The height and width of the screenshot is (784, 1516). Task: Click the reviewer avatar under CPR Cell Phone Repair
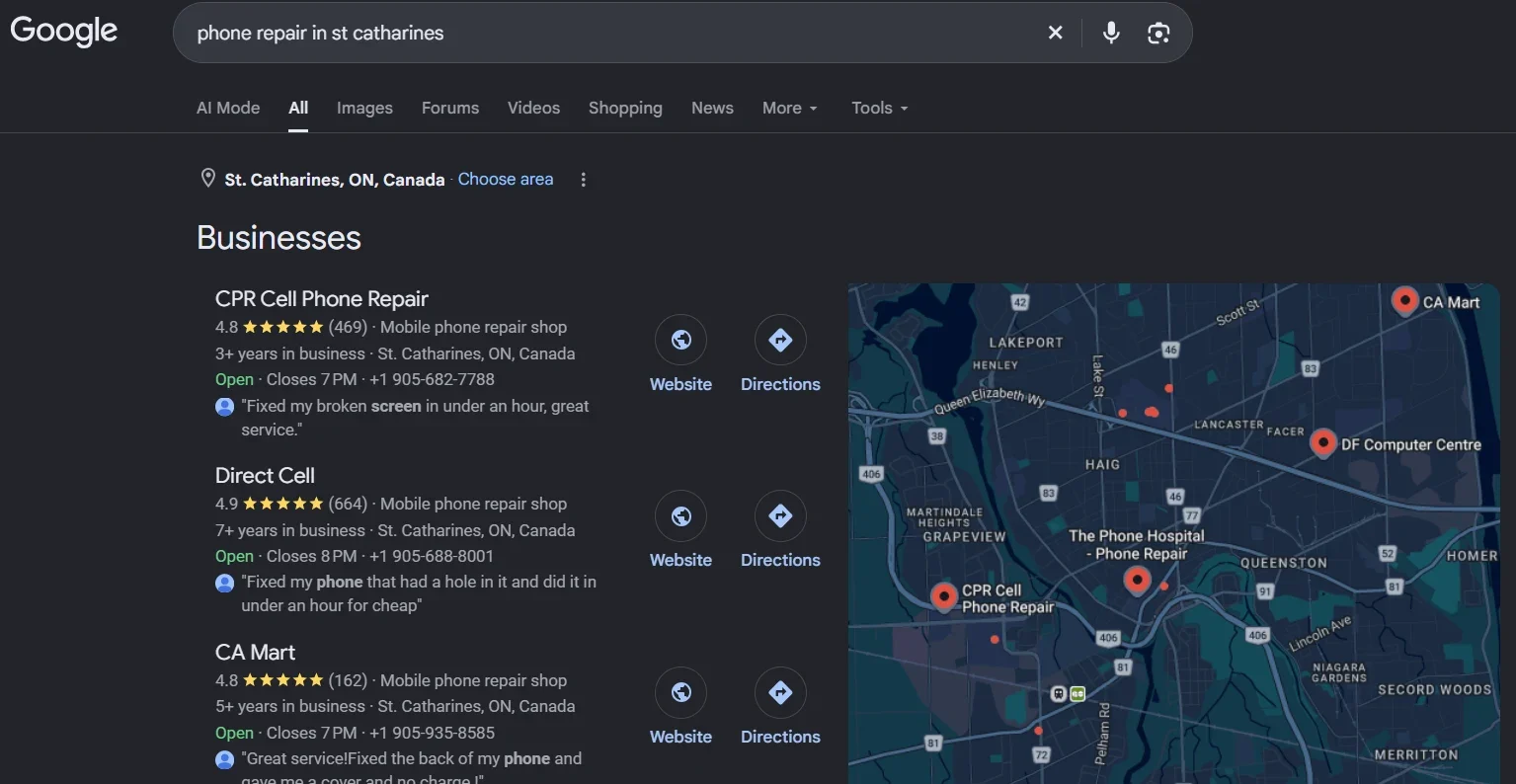point(225,406)
